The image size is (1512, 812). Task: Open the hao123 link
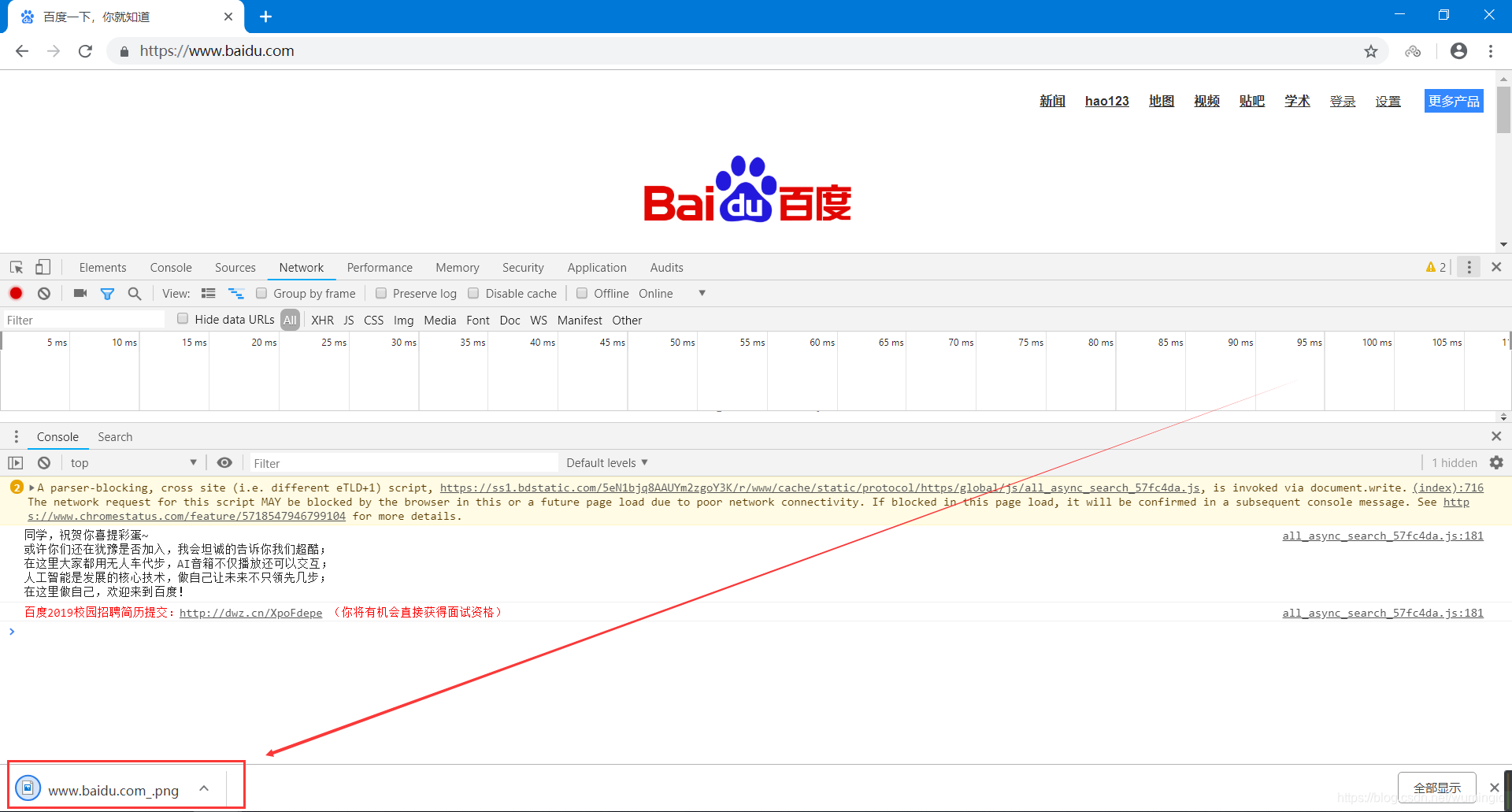(x=1106, y=101)
